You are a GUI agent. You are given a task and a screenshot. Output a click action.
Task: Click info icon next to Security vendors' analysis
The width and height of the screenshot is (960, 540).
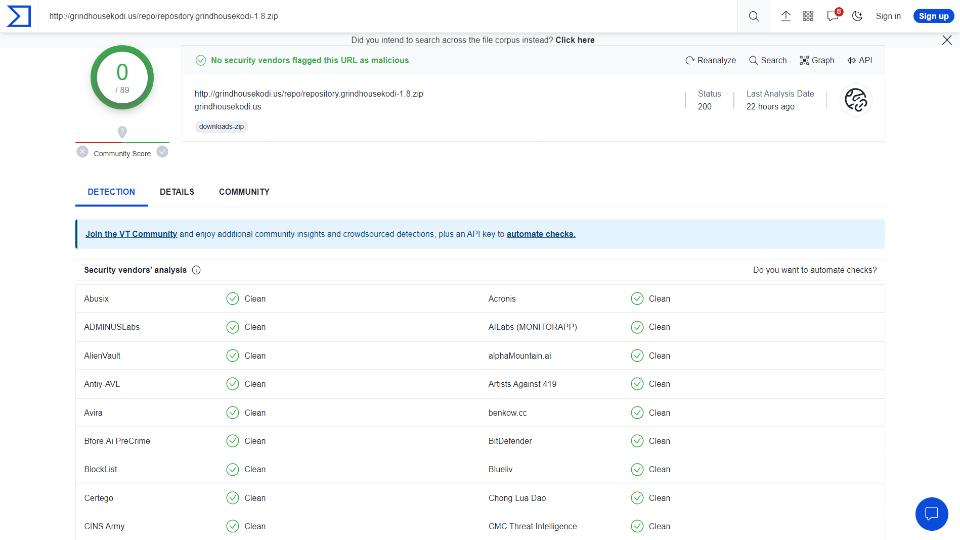[x=196, y=270]
